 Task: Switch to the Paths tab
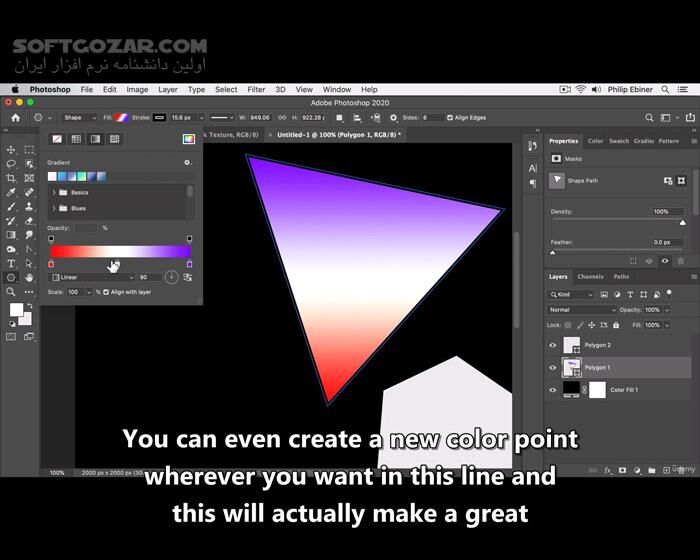pyautogui.click(x=621, y=277)
